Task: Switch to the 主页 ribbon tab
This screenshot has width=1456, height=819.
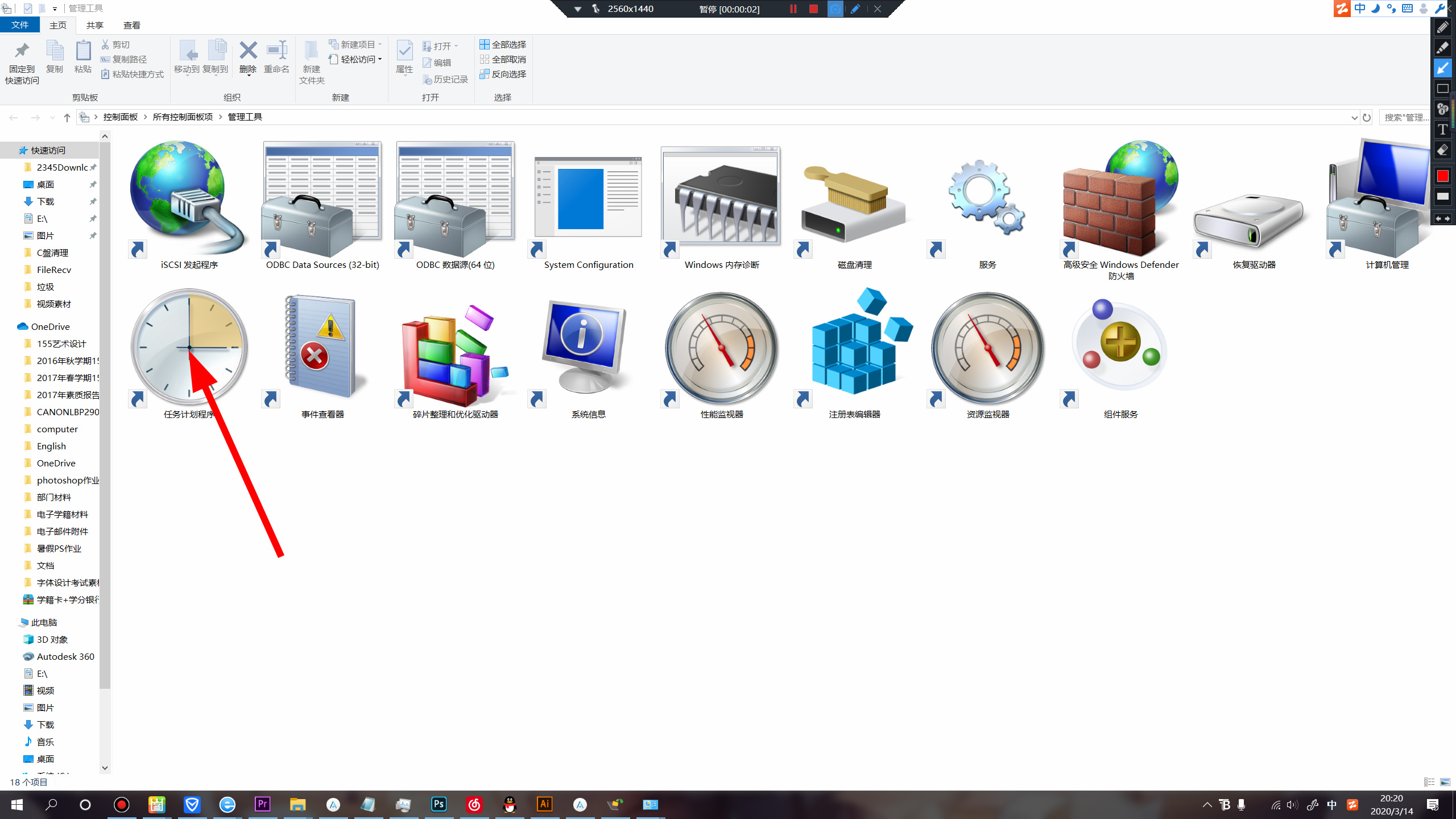Action: coord(57,25)
